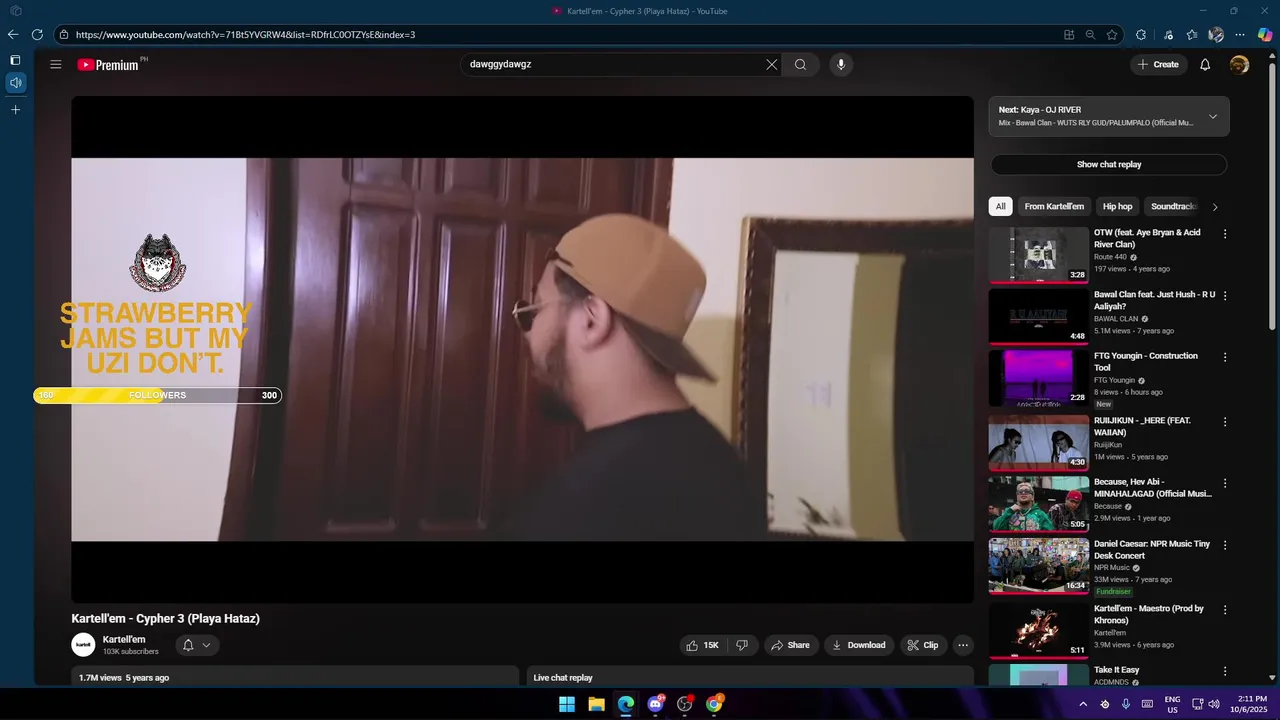The height and width of the screenshot is (720, 1280).
Task: Start voice search with microphone
Action: click(841, 64)
